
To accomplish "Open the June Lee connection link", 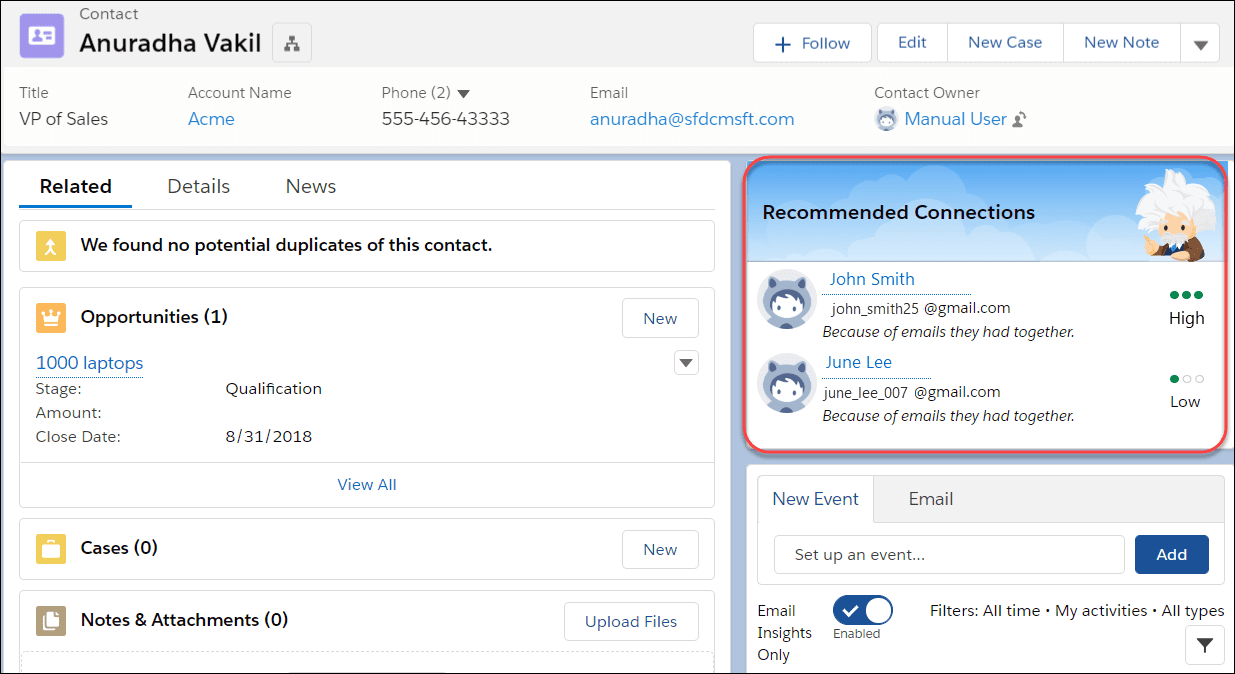I will point(858,362).
